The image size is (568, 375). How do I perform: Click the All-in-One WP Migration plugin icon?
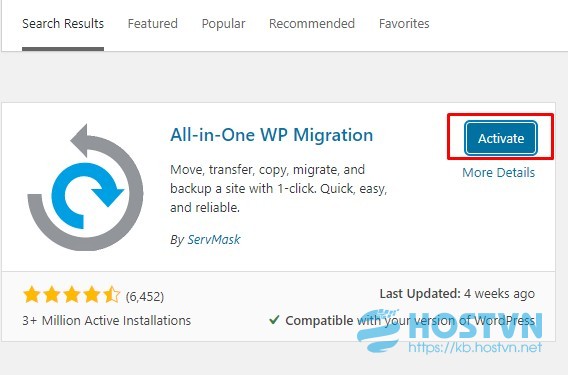click(x=86, y=187)
